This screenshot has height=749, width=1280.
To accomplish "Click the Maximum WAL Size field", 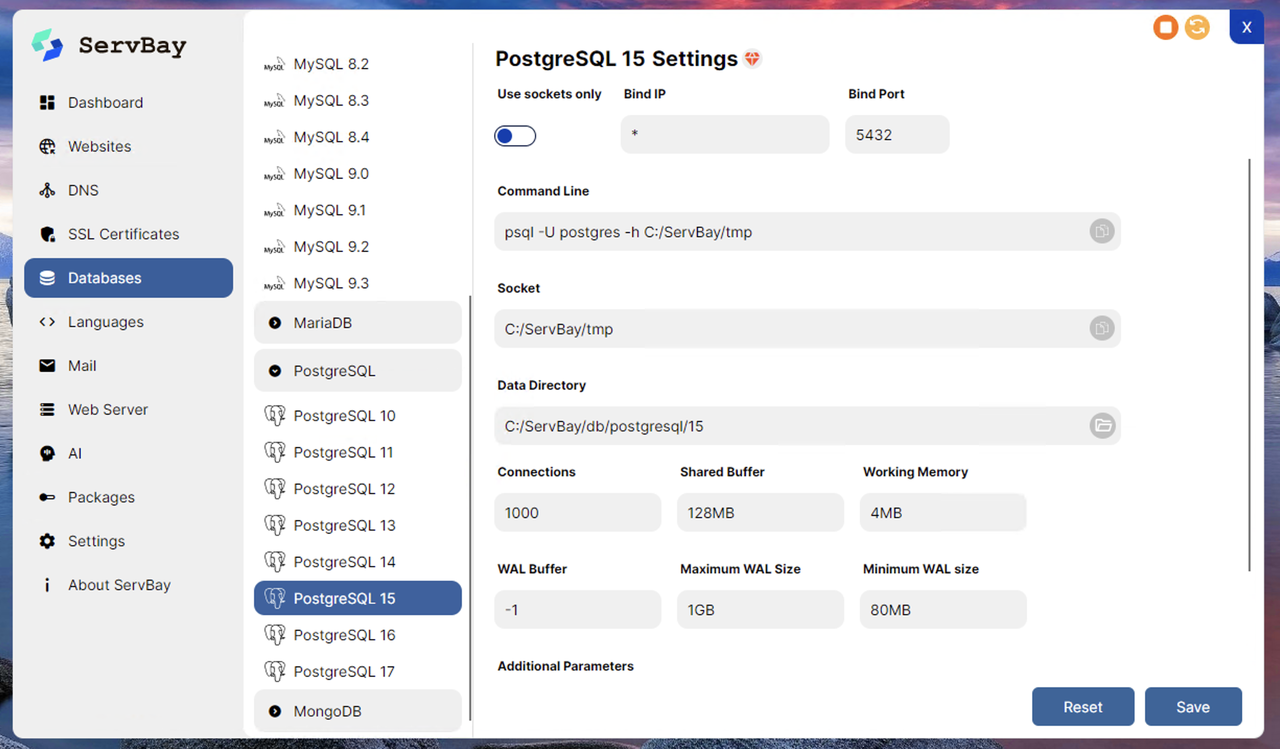I will (x=761, y=609).
